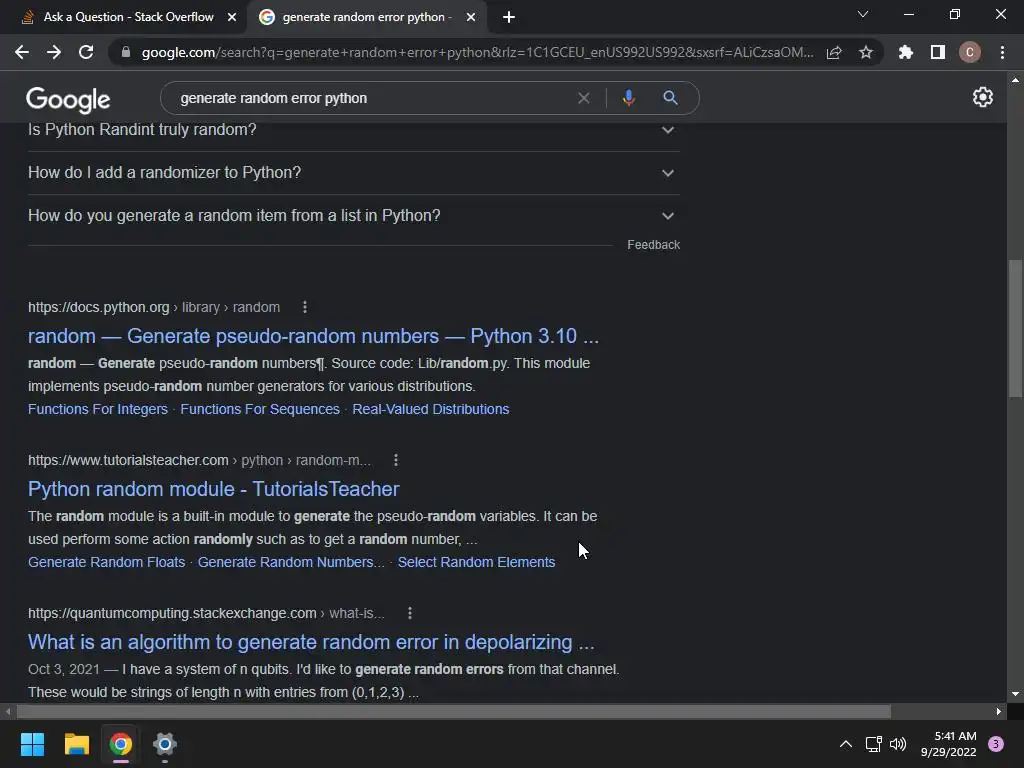
Task: Bookmark this page with the star icon
Action: tap(866, 52)
